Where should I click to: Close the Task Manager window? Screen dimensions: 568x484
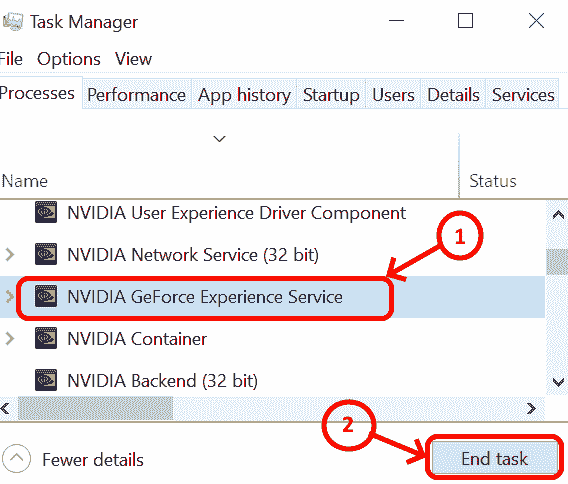point(536,20)
